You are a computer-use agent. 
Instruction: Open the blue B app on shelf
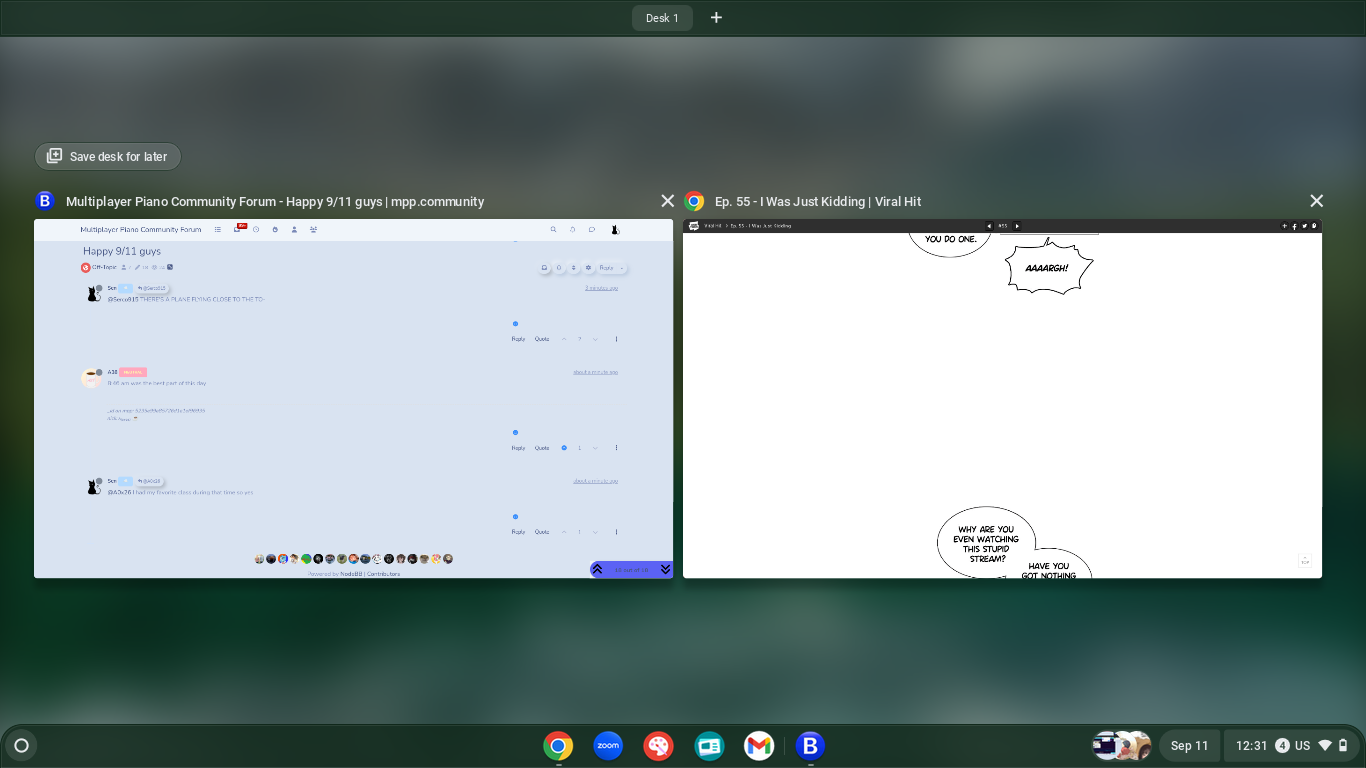pos(810,746)
